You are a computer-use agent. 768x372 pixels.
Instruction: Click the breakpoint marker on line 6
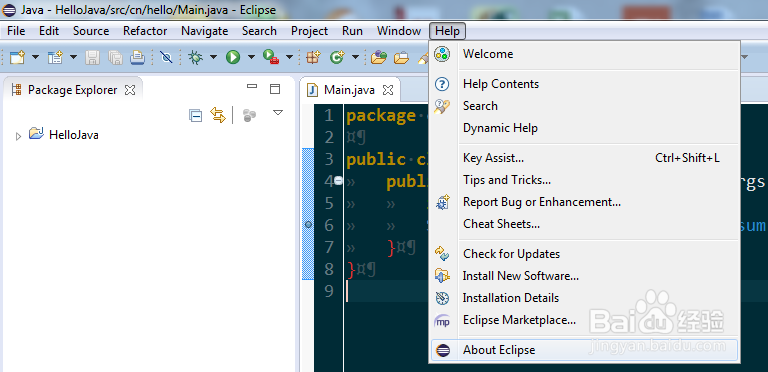tap(308, 225)
